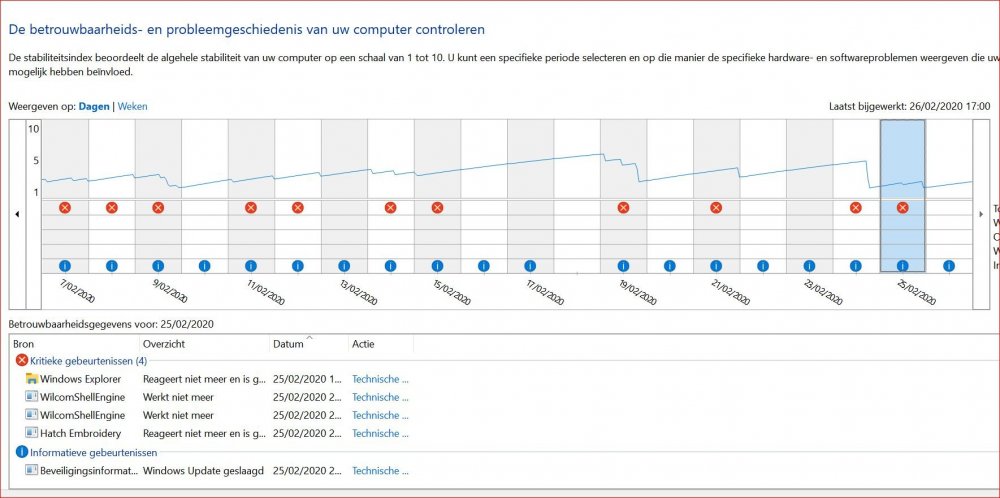
Task: Click the Actie column header
Action: (381, 344)
